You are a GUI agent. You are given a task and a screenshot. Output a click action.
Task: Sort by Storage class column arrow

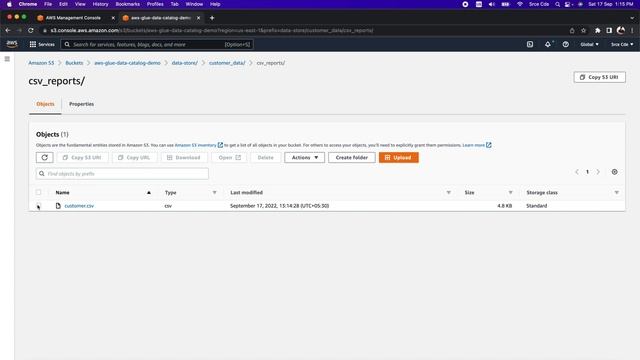[616, 192]
